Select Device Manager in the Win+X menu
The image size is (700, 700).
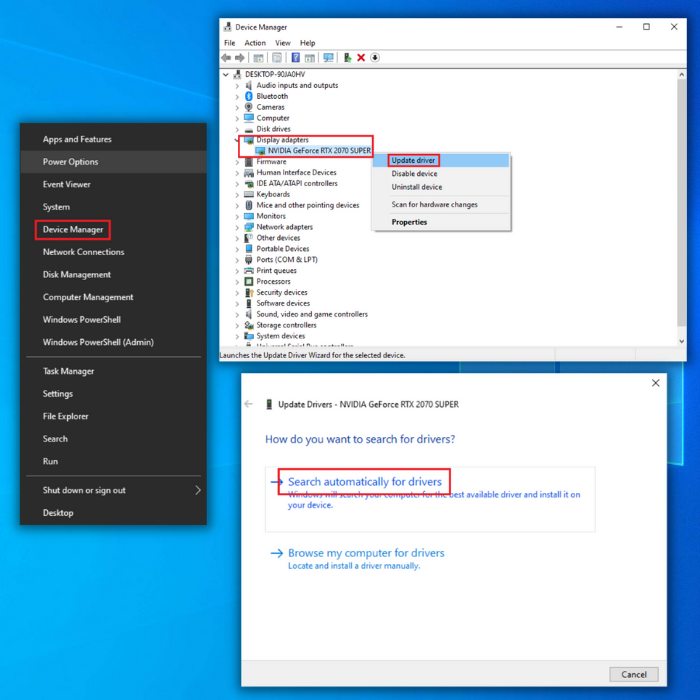pyautogui.click(x=113, y=229)
